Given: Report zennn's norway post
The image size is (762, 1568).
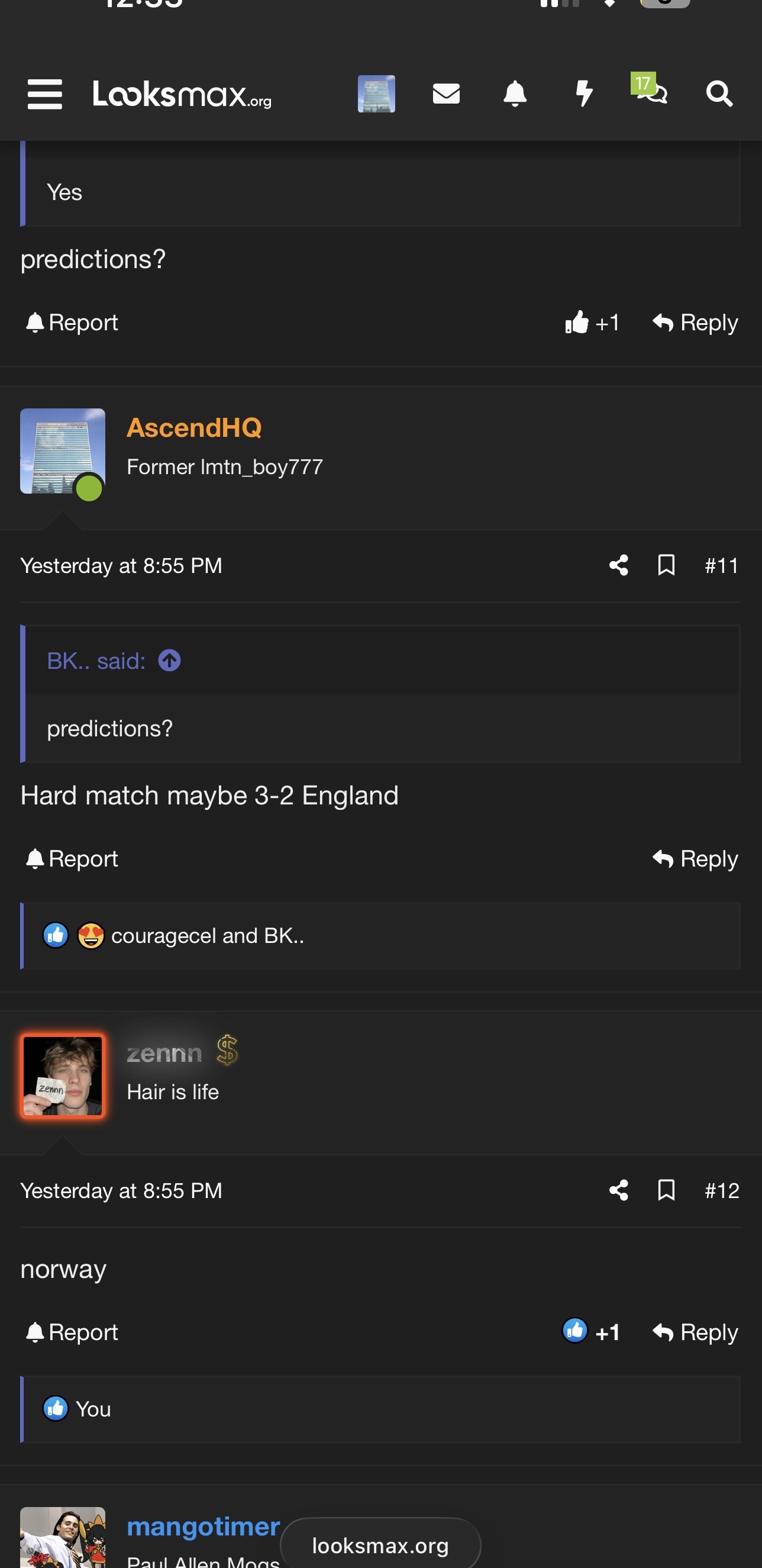Looking at the screenshot, I should pos(72,1332).
